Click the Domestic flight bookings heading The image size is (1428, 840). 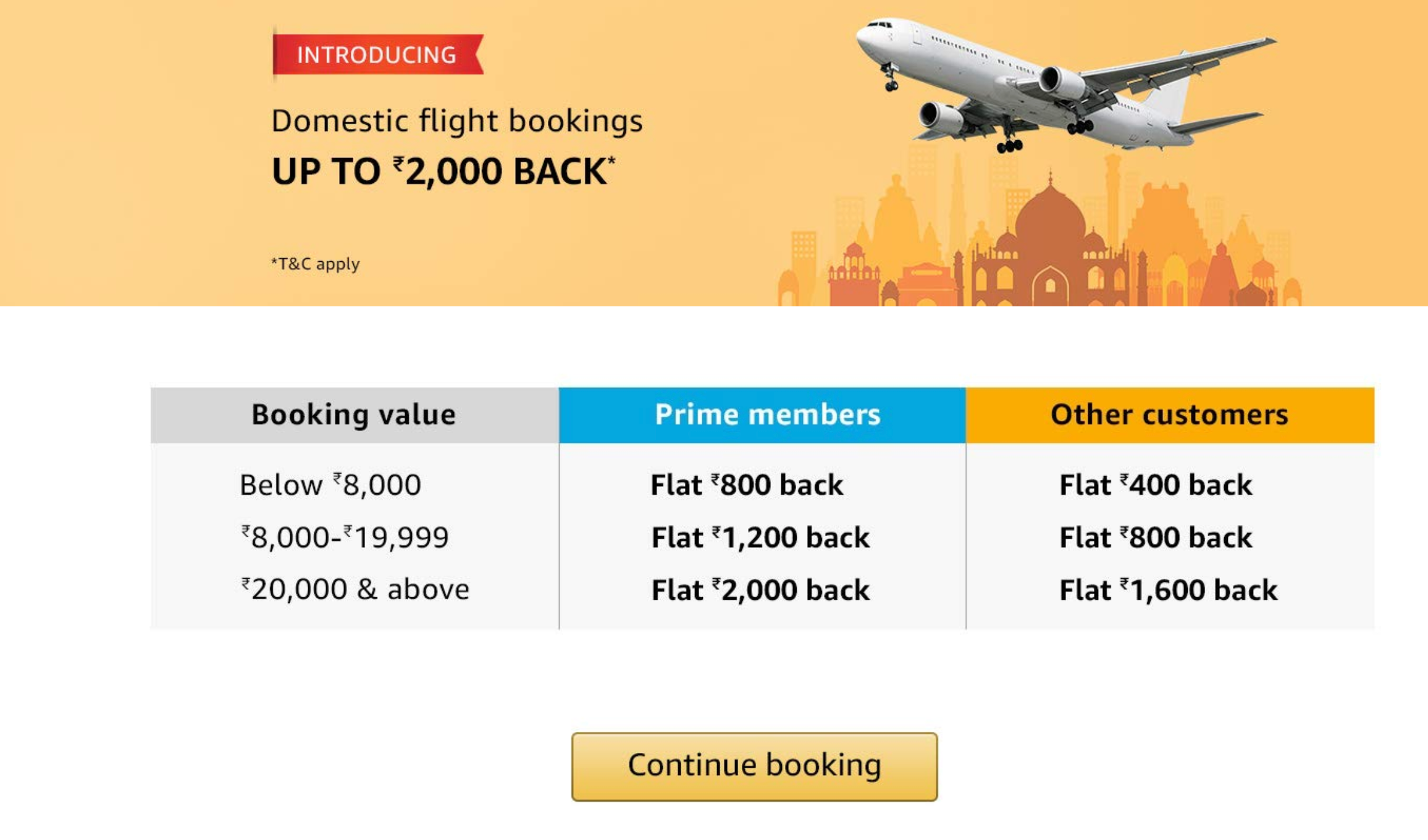[x=457, y=120]
